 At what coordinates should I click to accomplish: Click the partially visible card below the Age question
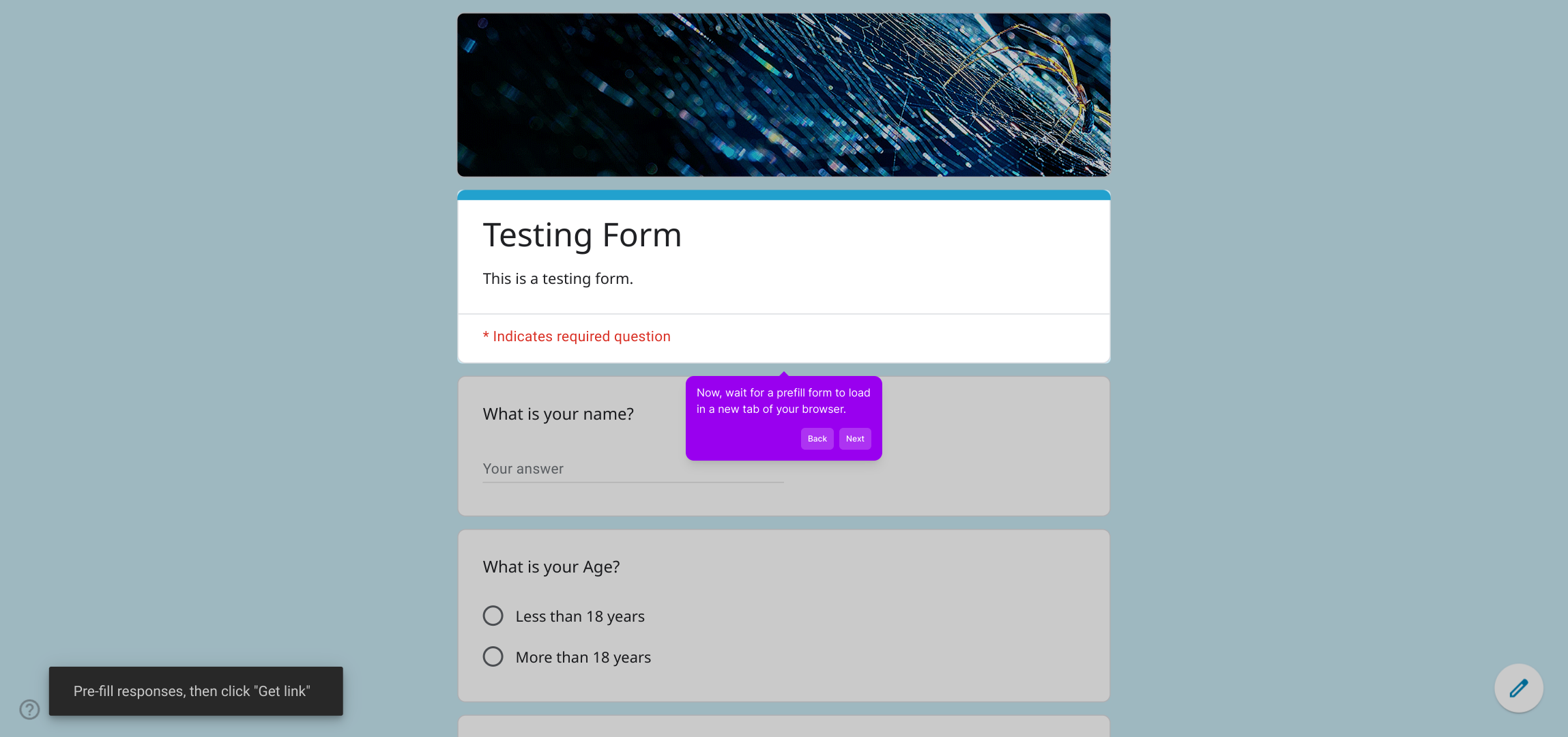[x=783, y=726]
